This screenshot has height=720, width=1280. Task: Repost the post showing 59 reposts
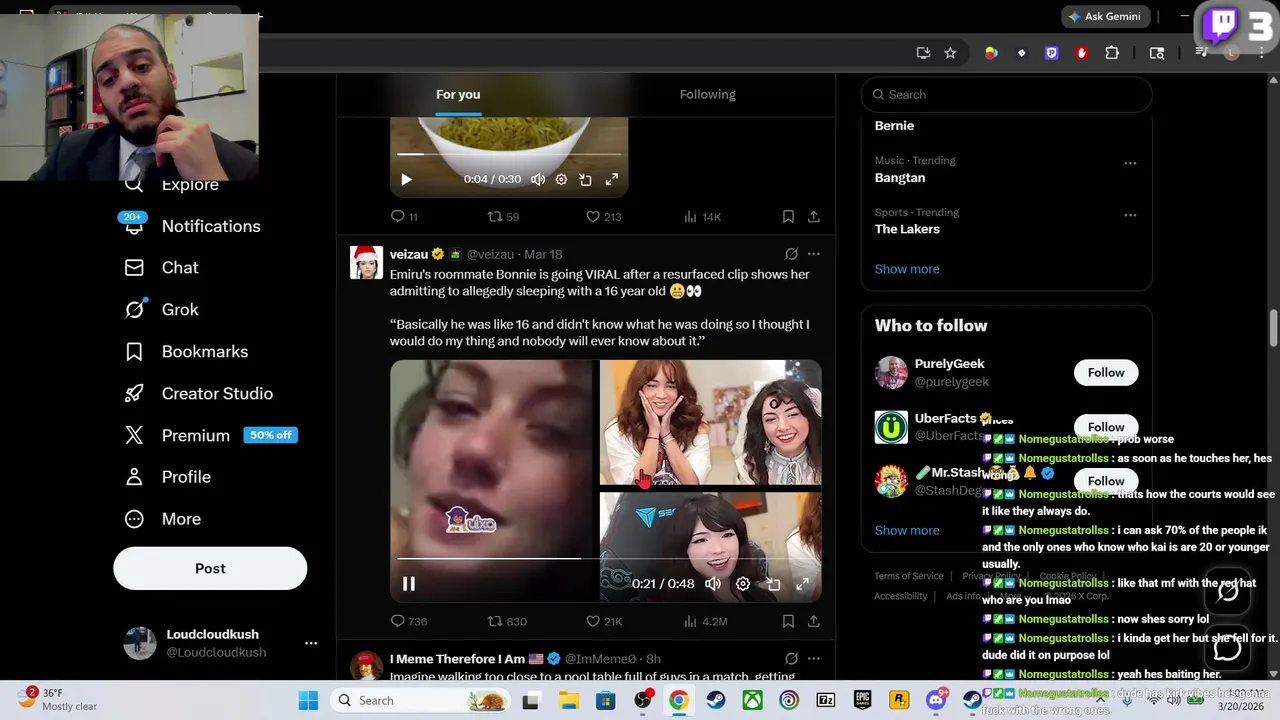point(503,216)
